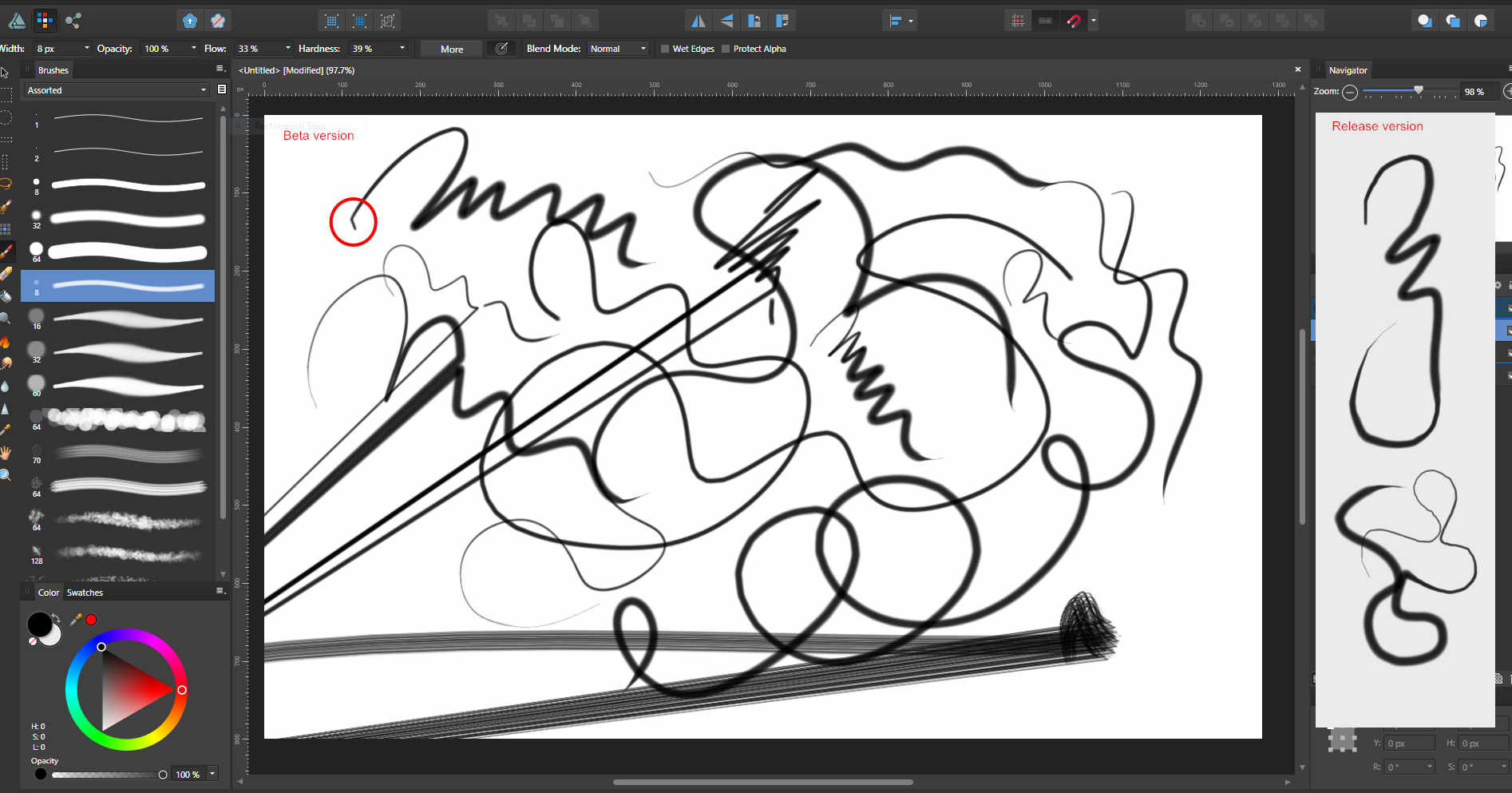The height and width of the screenshot is (793, 1512).
Task: Select the Sharpen cone tool
Action: point(5,408)
